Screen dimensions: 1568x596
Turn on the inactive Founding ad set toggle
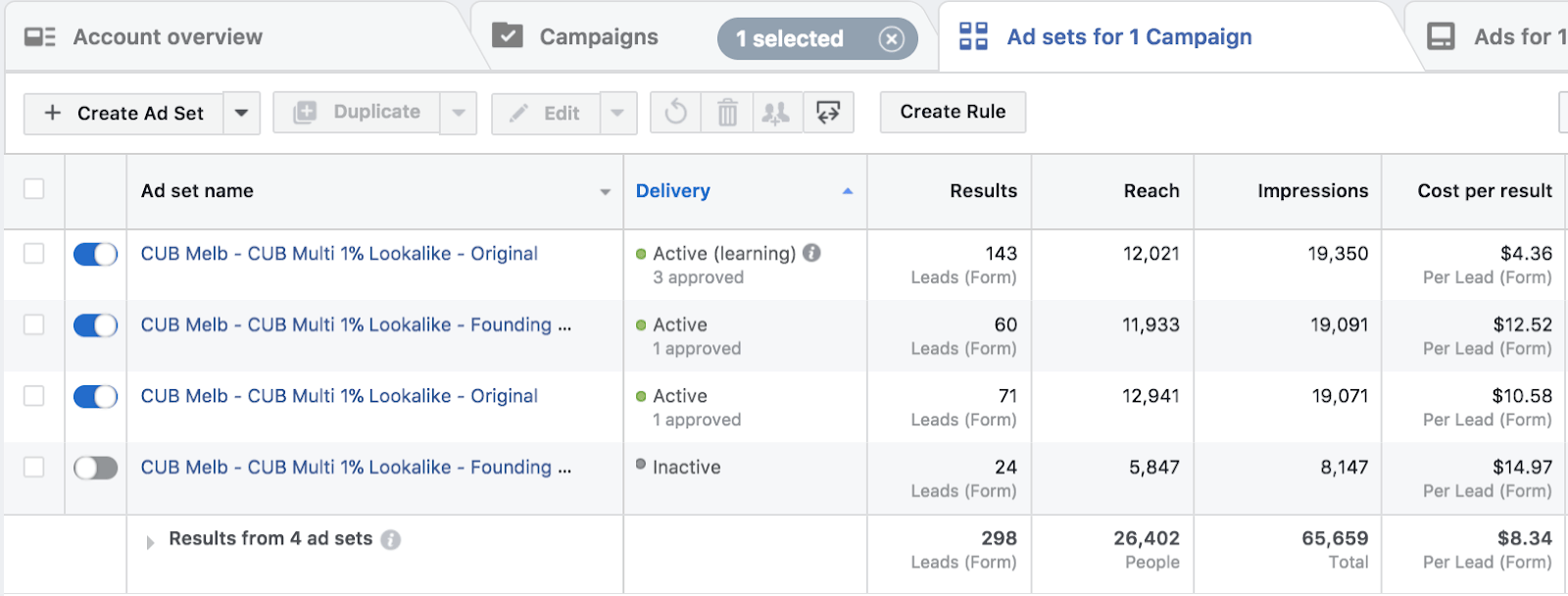[96, 468]
